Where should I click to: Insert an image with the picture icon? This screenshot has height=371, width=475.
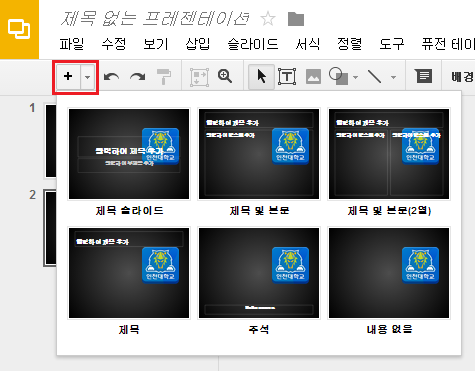click(x=313, y=77)
